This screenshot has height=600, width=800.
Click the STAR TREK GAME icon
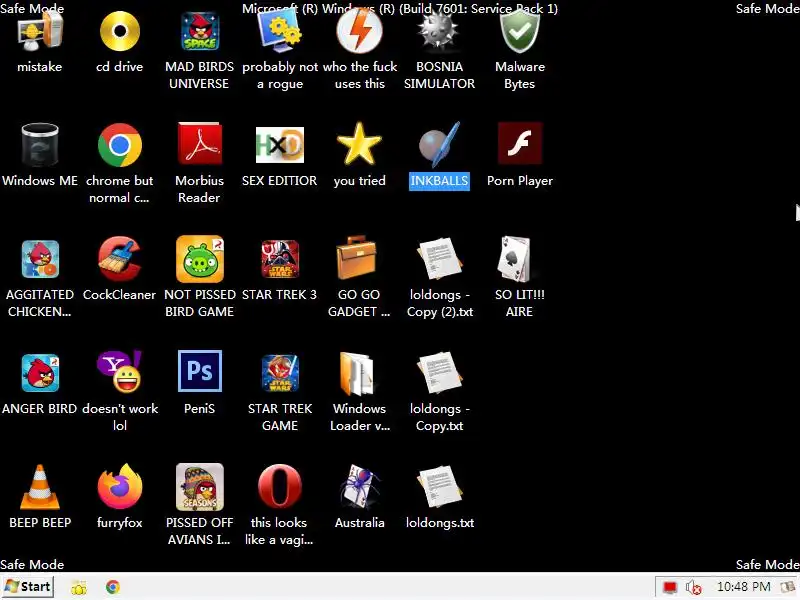[x=280, y=373]
